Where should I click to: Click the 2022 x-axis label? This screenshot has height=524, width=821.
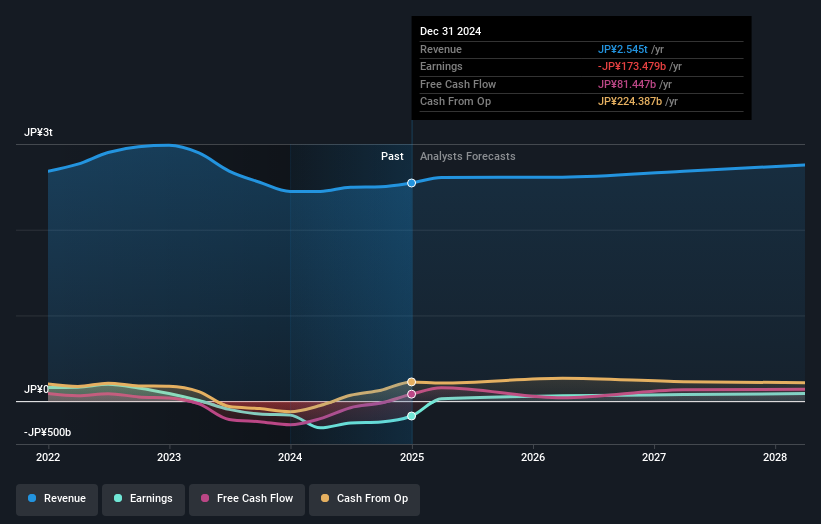pos(48,457)
